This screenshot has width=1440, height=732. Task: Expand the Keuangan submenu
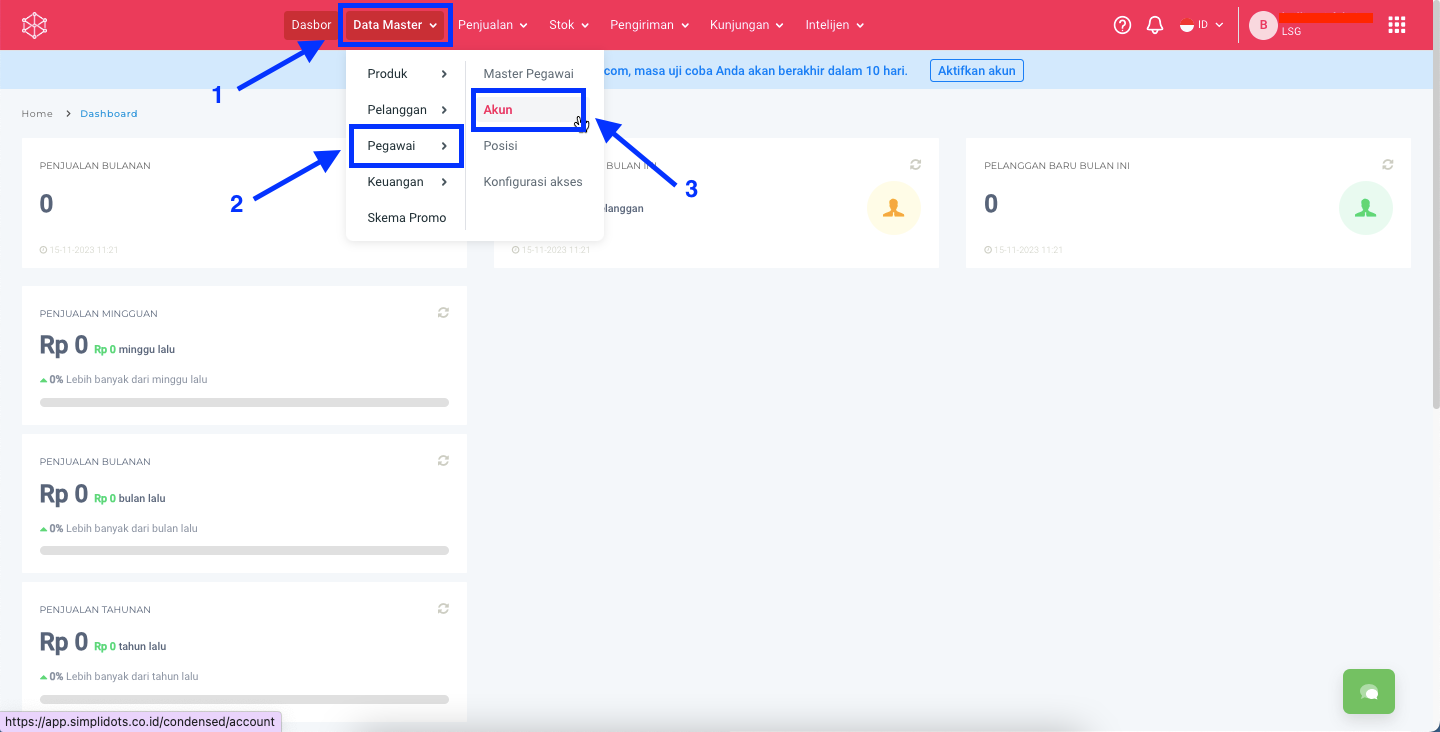[406, 182]
